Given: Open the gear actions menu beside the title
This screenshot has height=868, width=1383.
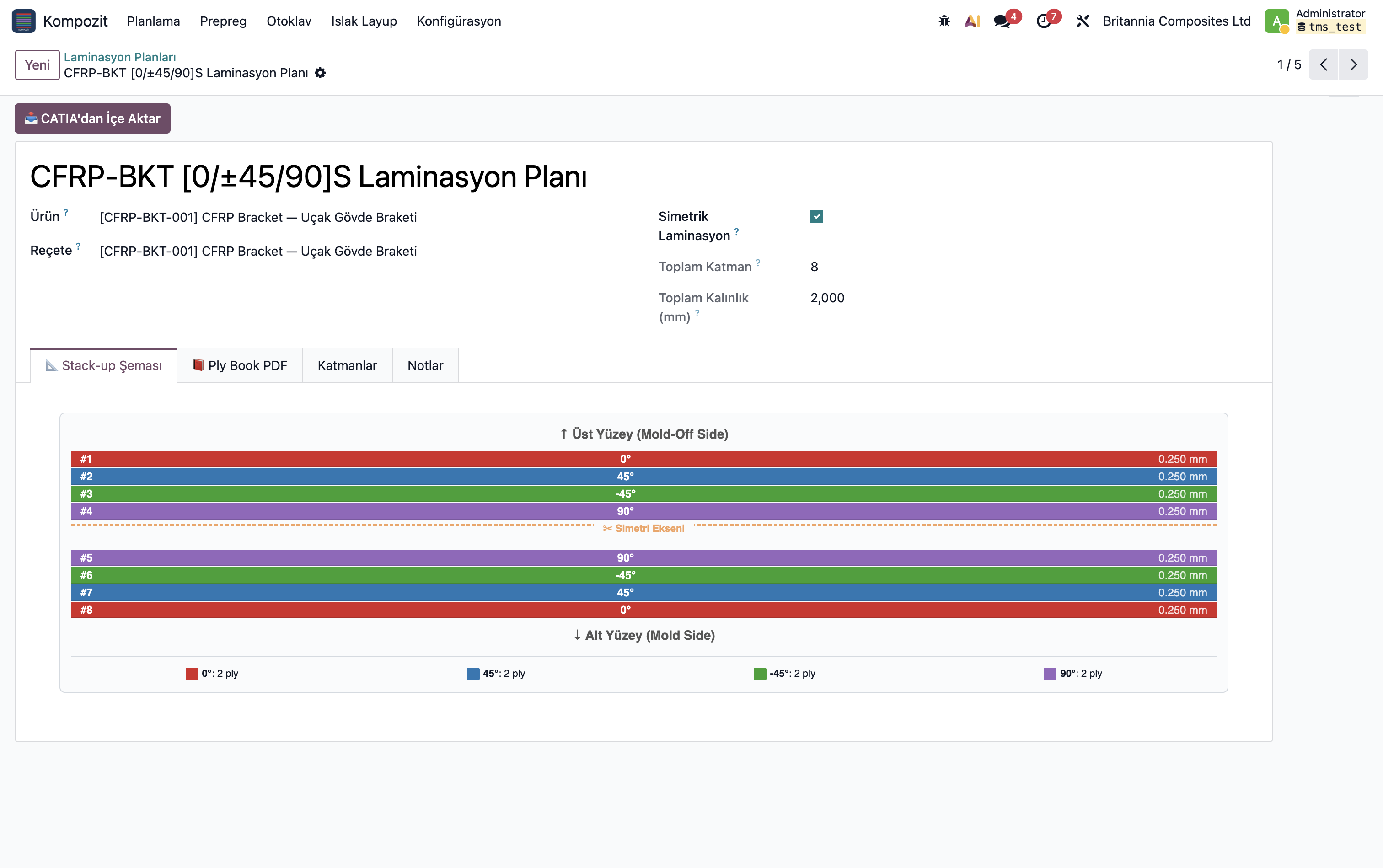Looking at the screenshot, I should tap(320, 73).
